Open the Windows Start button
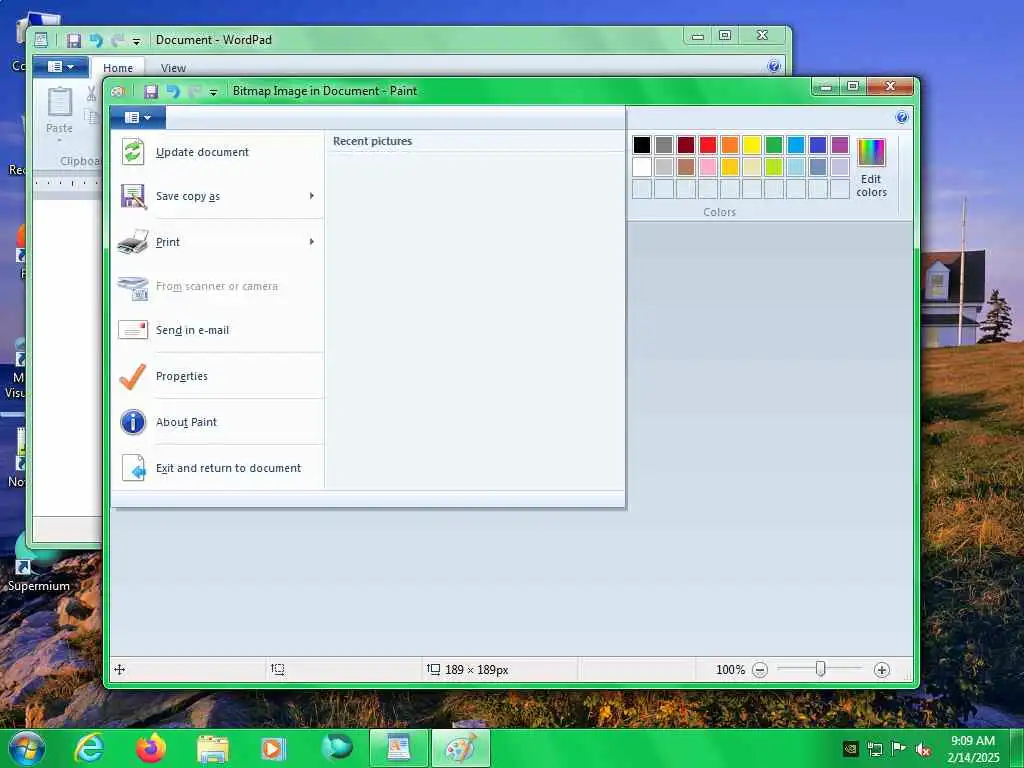This screenshot has width=1024, height=768. [27, 748]
